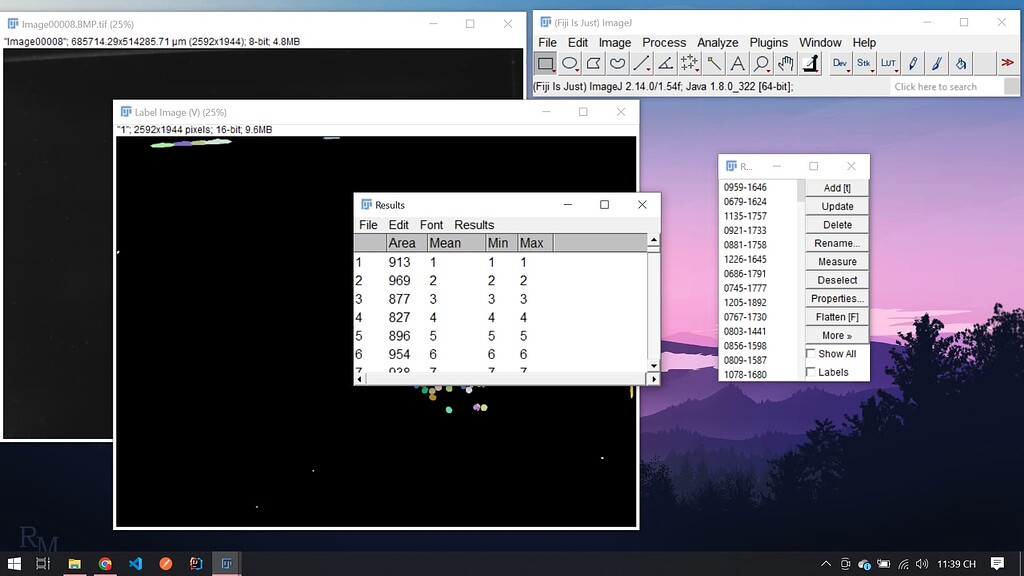Open the Font menu in Results window
Viewport: 1024px width, 576px height.
431,224
